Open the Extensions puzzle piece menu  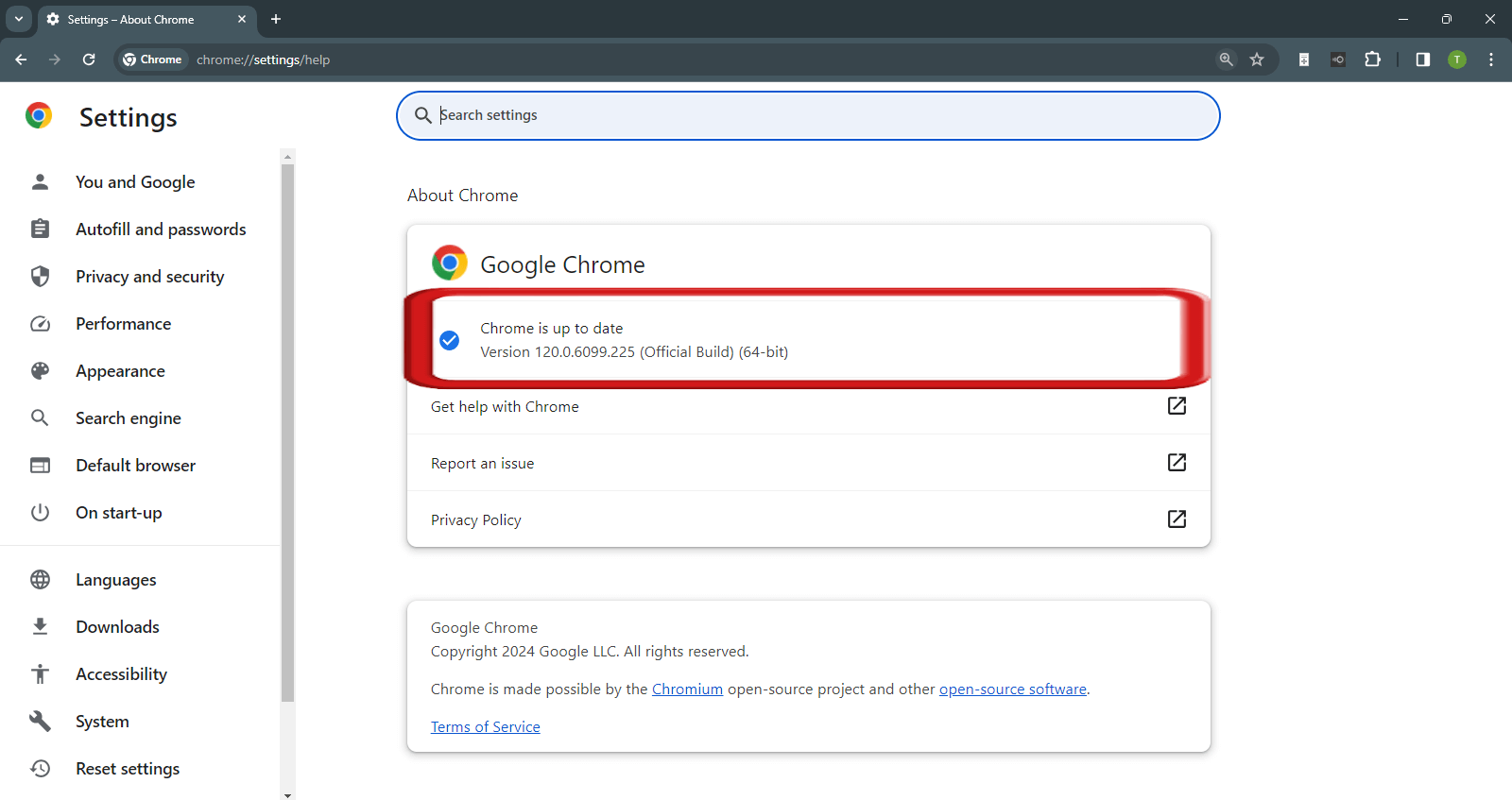(1373, 60)
